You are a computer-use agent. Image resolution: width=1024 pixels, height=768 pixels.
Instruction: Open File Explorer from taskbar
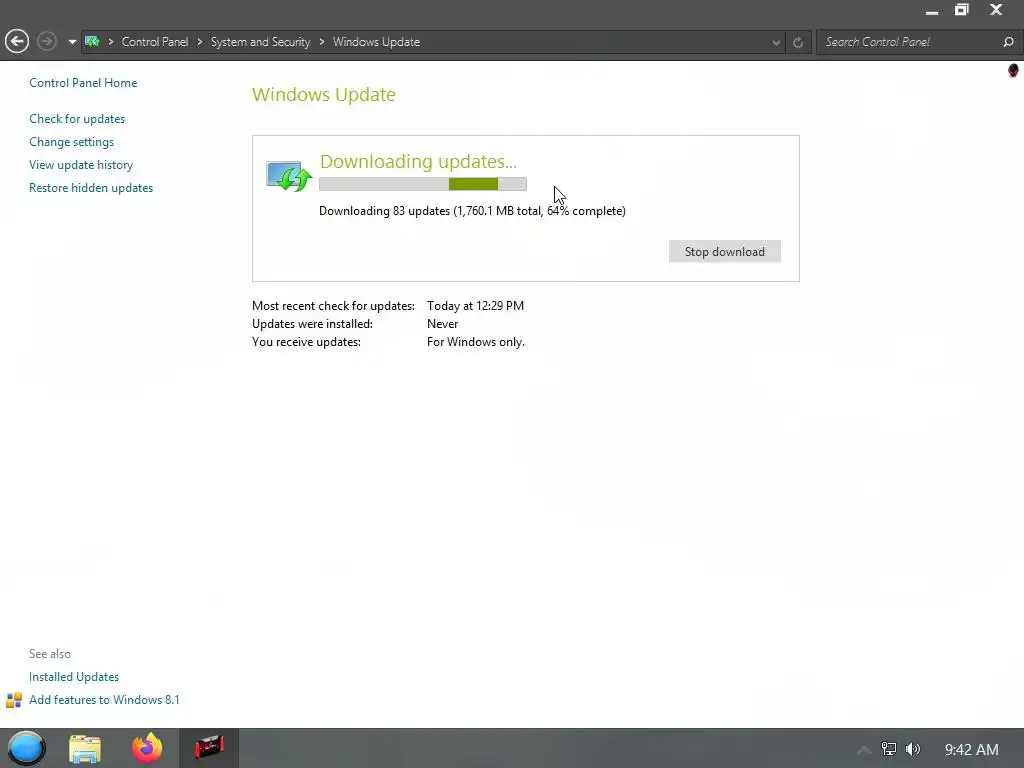[x=85, y=748]
